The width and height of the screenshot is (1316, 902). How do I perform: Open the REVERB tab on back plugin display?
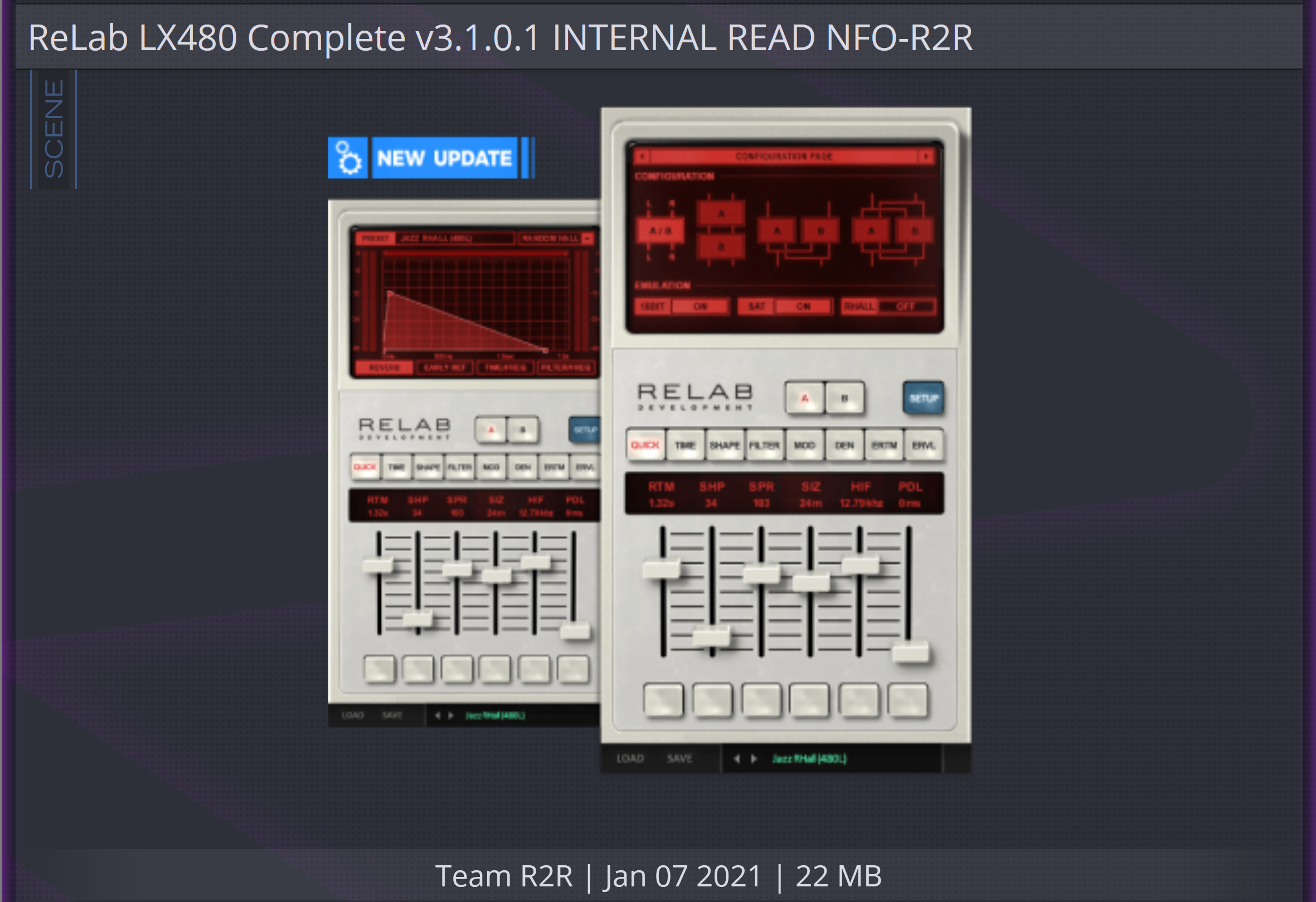click(x=383, y=368)
